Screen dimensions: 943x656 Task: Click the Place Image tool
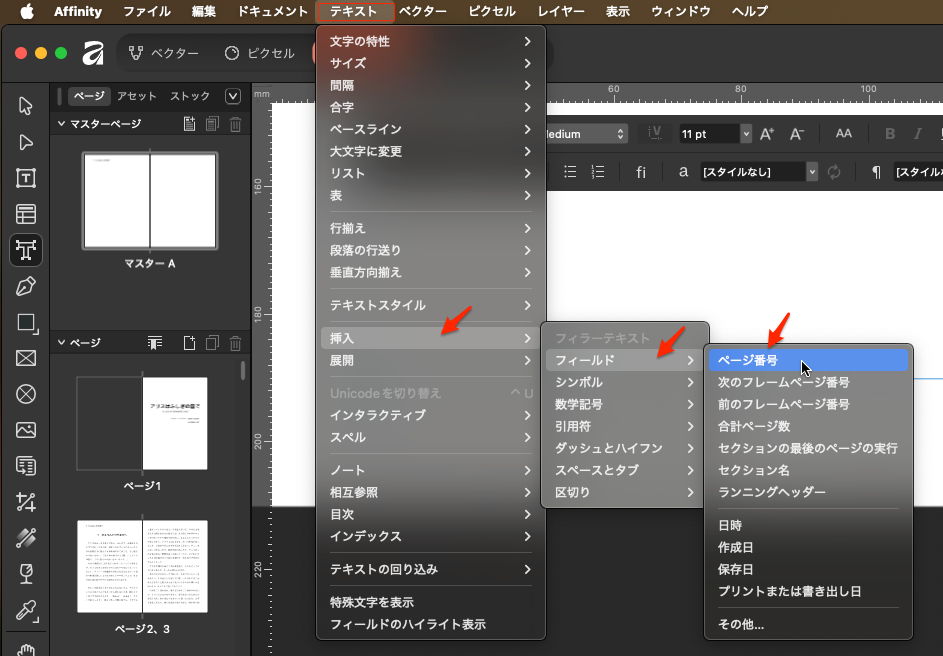point(26,430)
